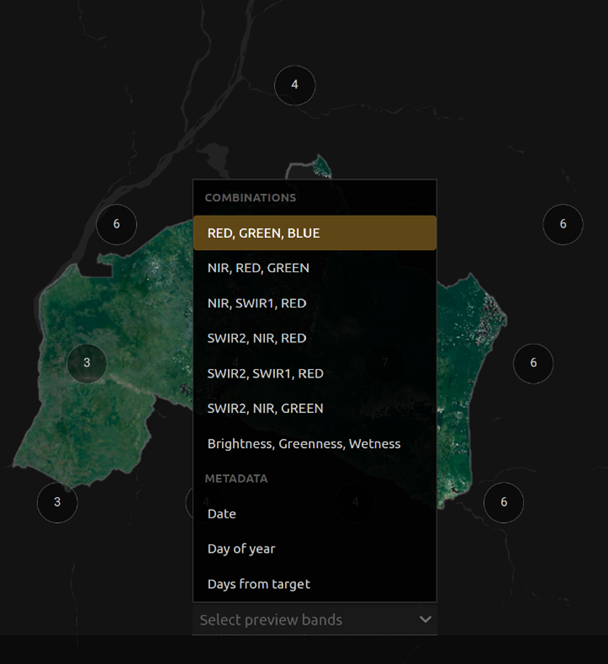Click the cluster marker labeled 4 above the dropdown
Viewport: 608px width, 664px height.
point(294,85)
